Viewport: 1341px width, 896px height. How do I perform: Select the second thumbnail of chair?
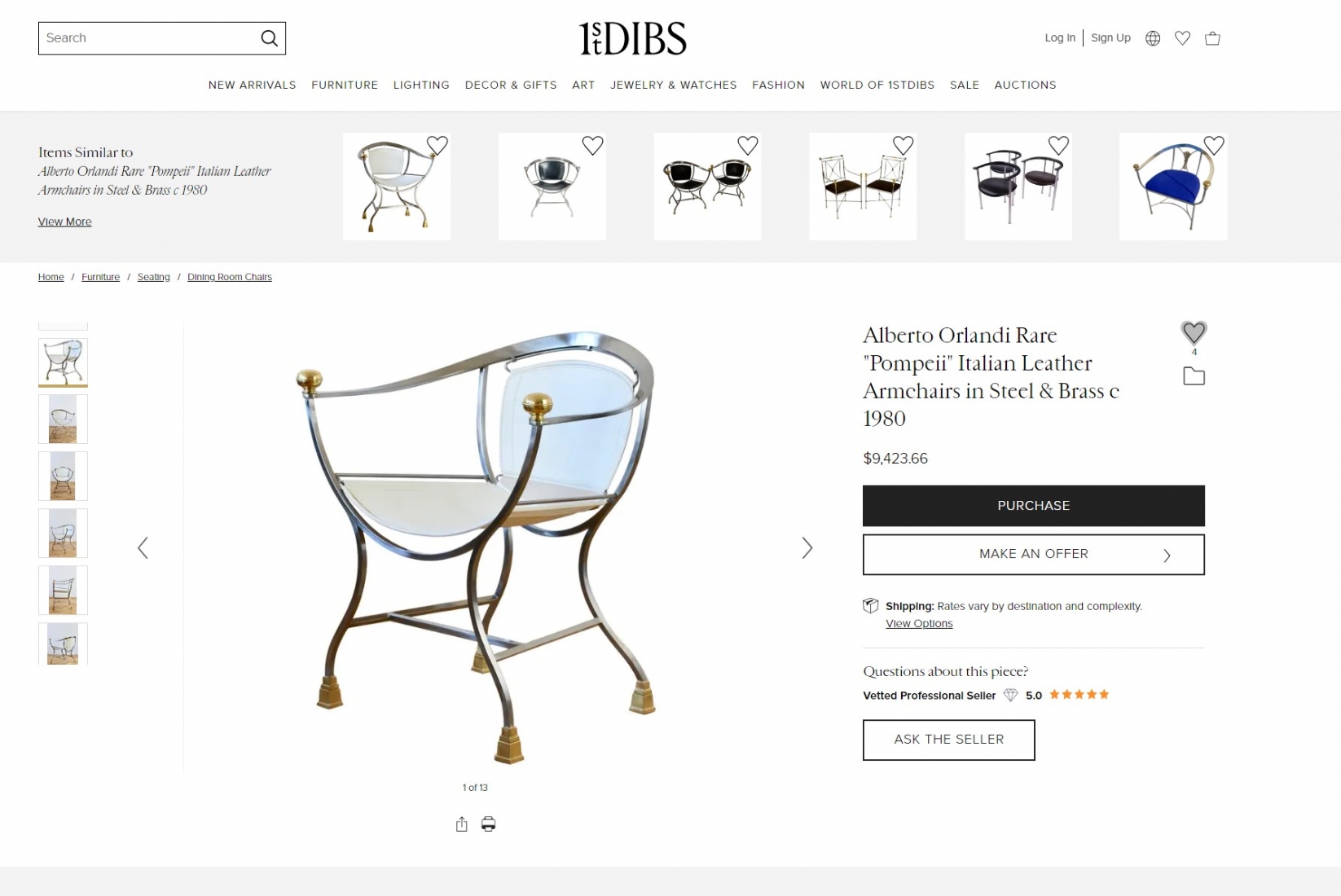click(63, 419)
